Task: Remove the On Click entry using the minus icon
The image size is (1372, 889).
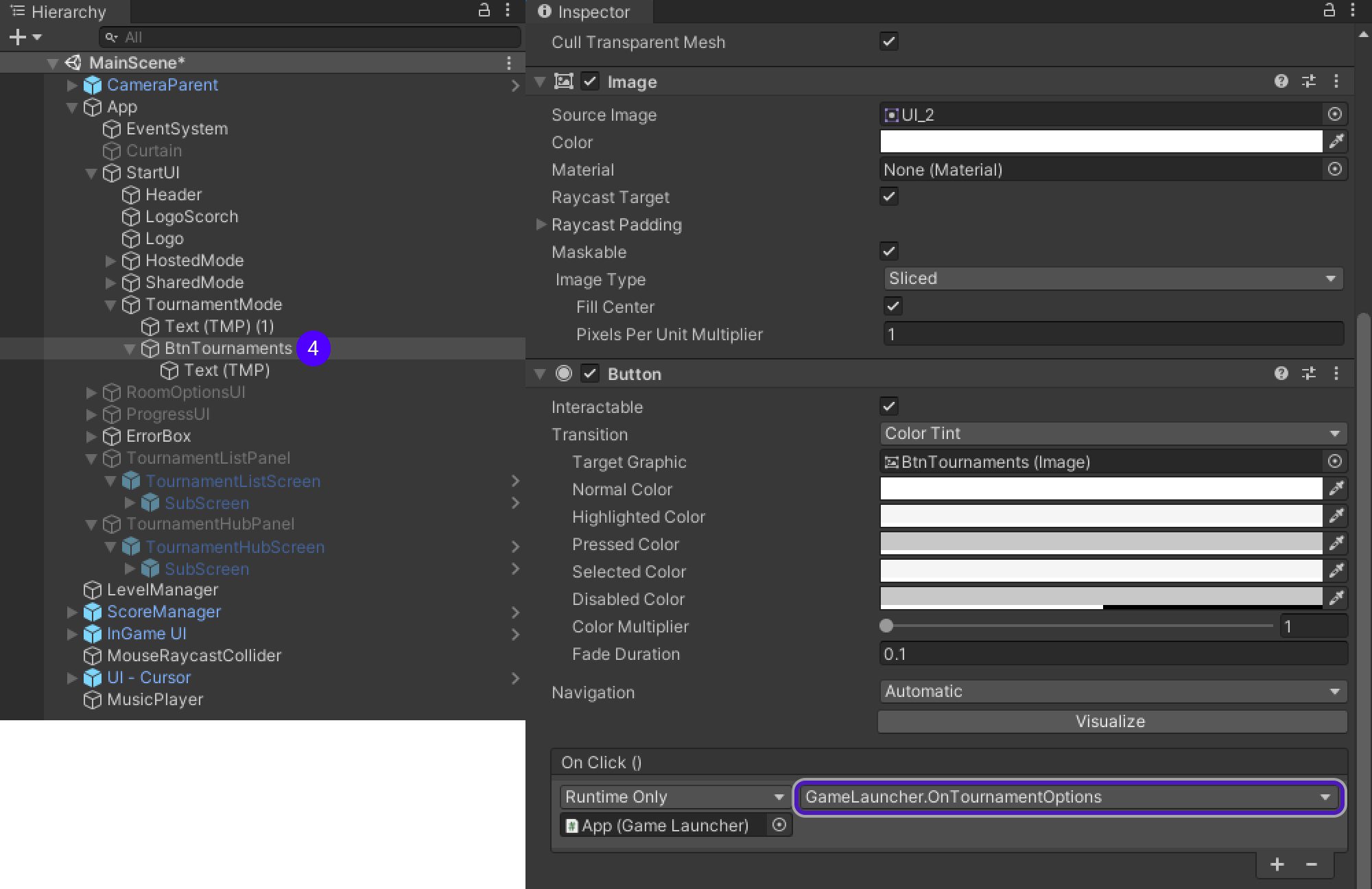Action: coord(1312,864)
